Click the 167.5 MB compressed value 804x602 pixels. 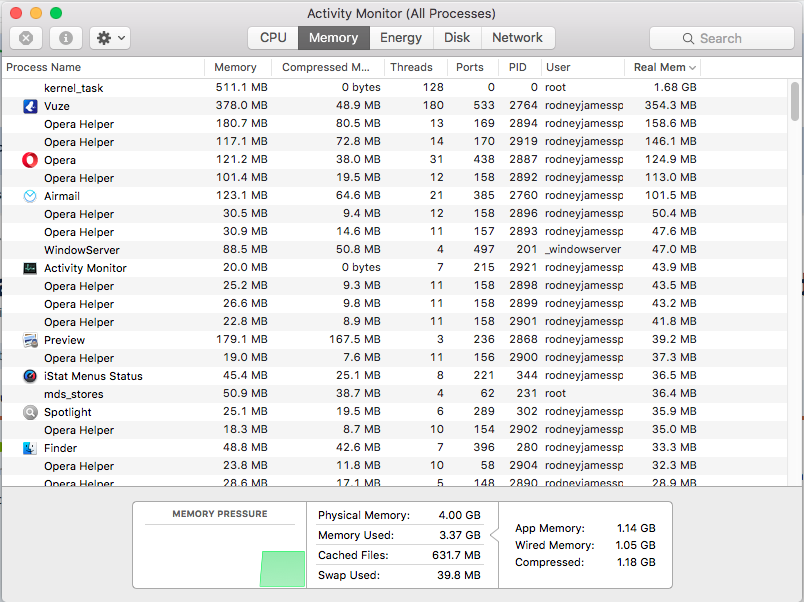354,339
